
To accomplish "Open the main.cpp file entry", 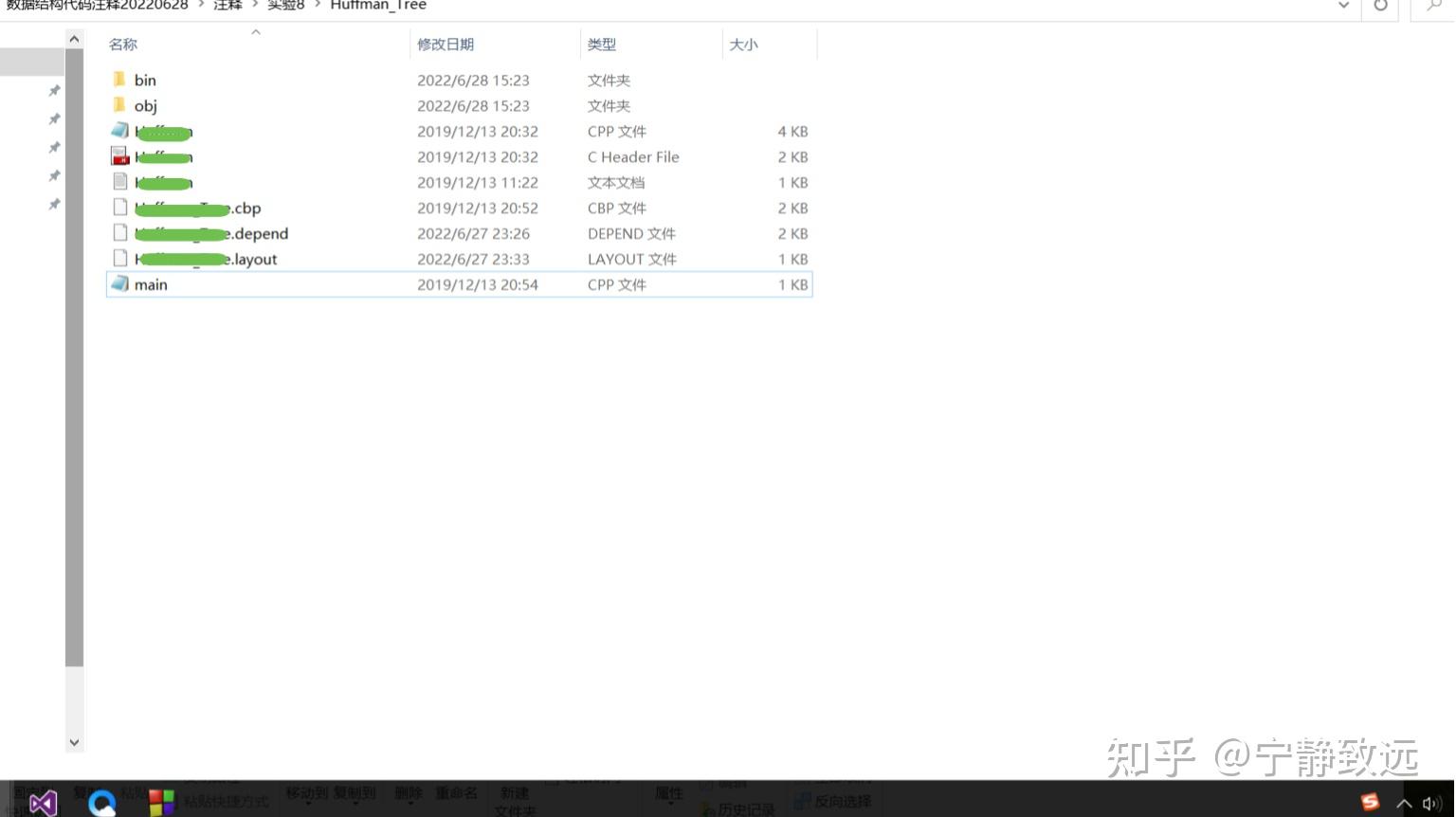I will pos(151,284).
